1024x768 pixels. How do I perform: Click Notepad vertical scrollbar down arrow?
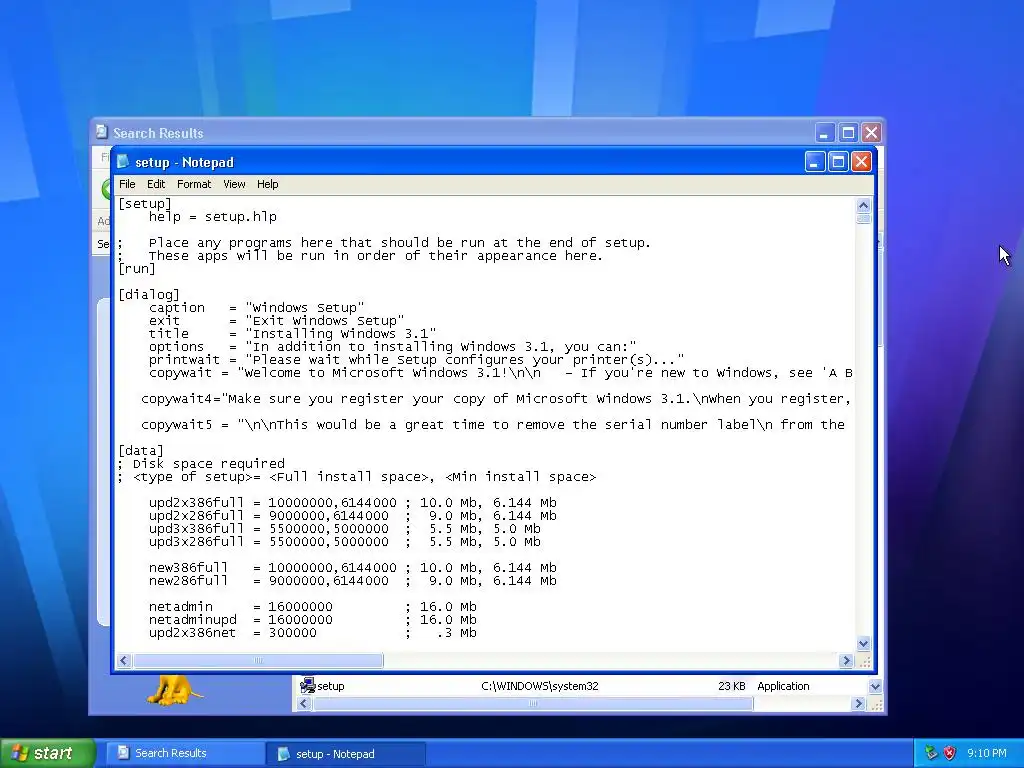coord(863,644)
